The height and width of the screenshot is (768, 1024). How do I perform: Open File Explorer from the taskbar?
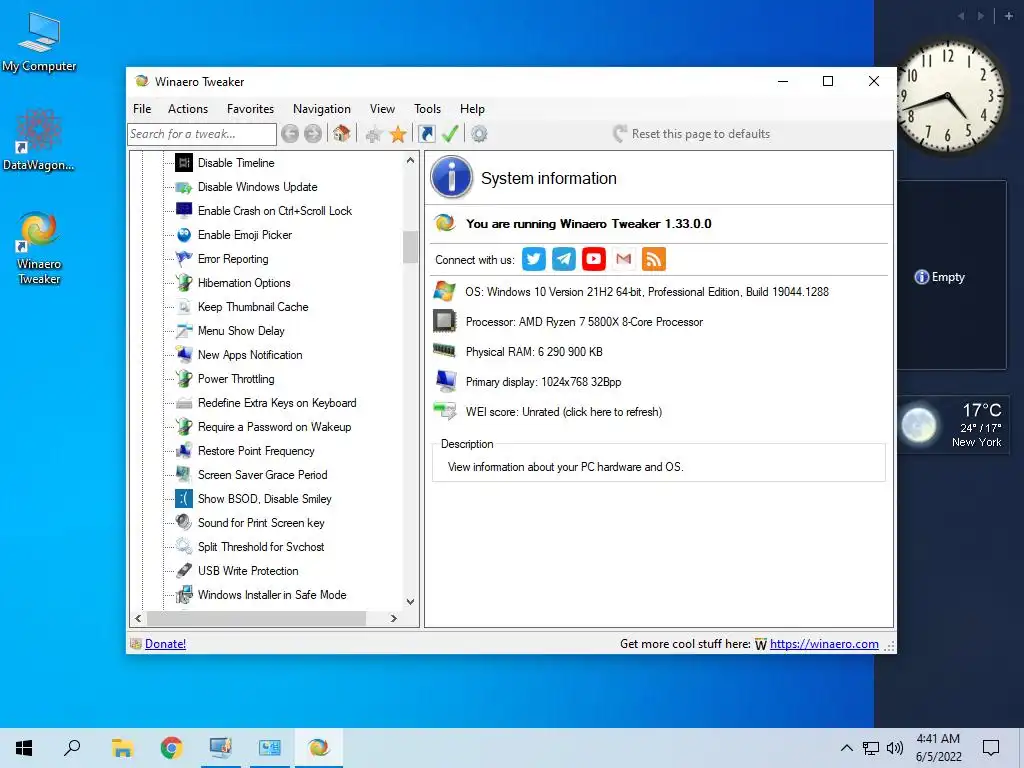coord(122,748)
